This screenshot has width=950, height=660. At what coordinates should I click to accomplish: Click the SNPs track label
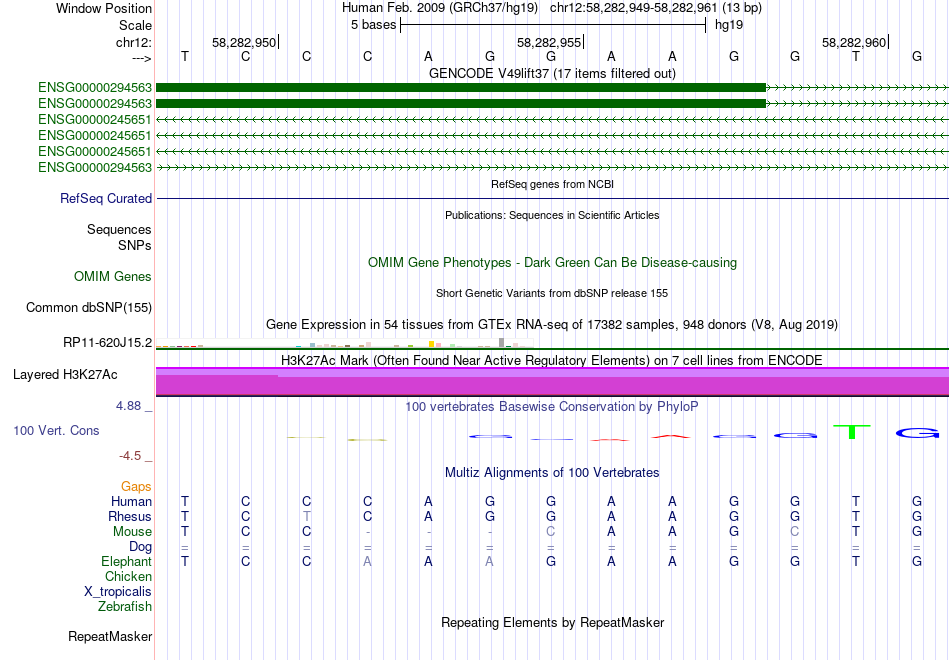[x=135, y=245]
